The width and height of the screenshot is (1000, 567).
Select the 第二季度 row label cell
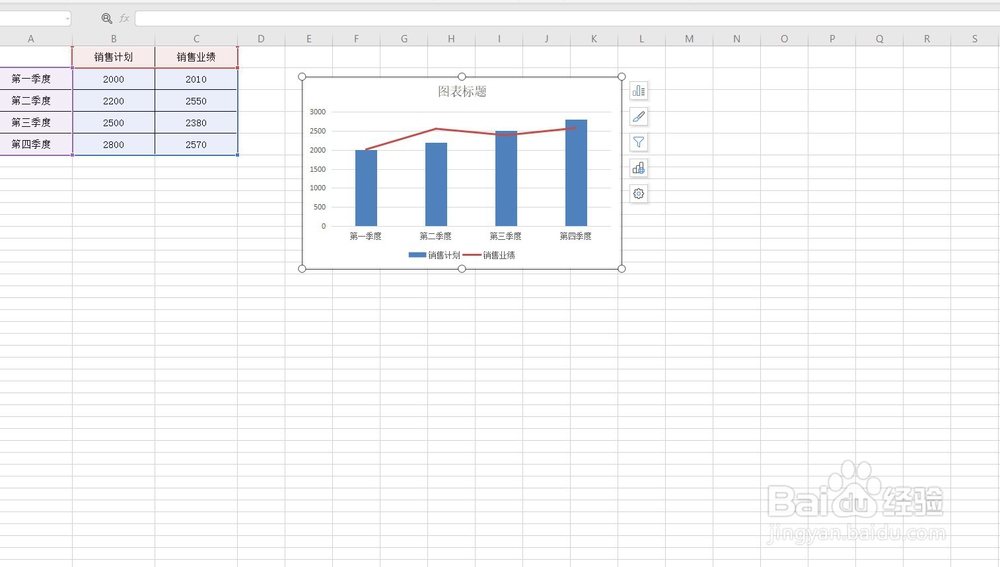coord(36,101)
